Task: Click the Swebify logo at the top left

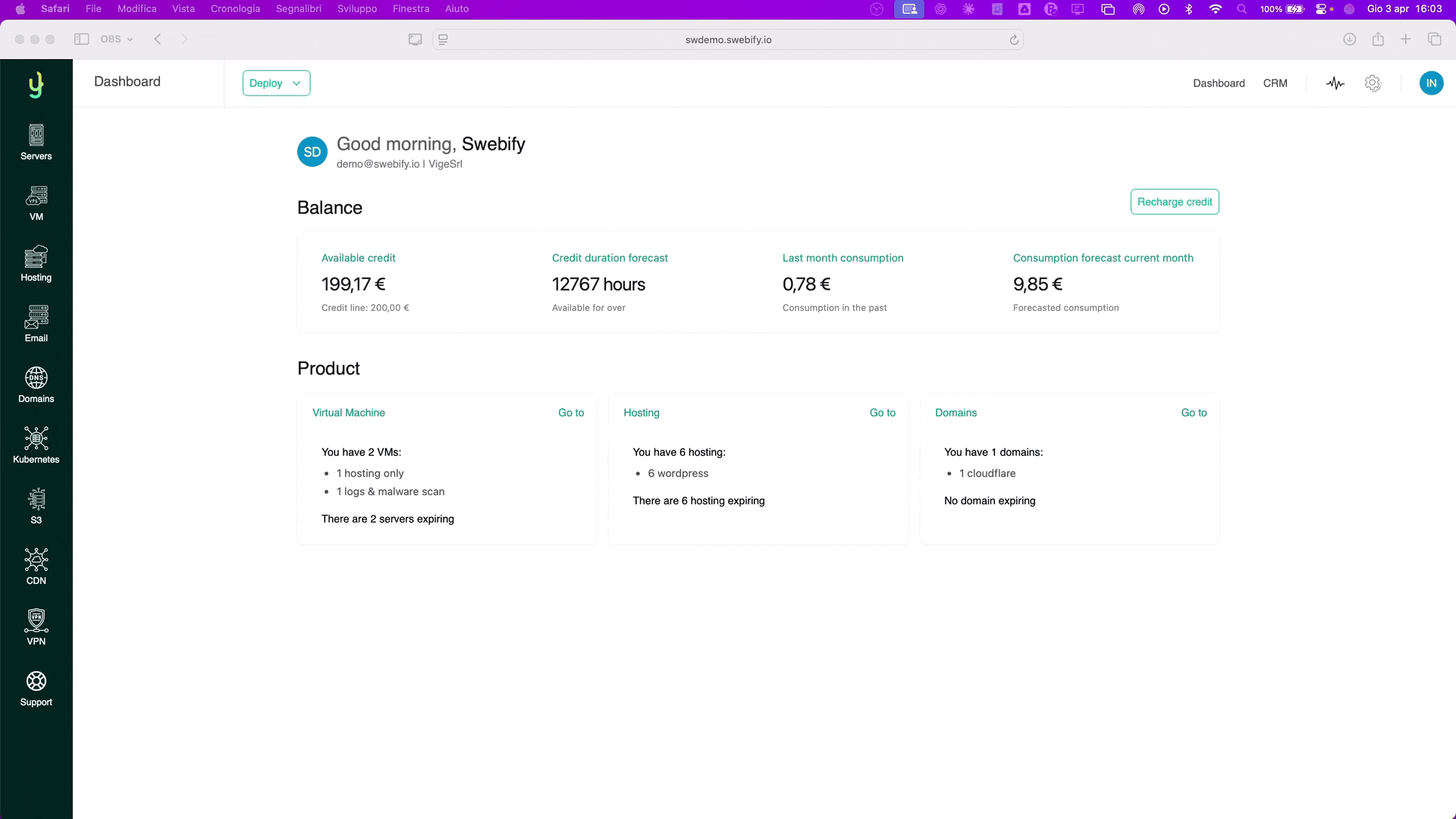Action: [x=36, y=84]
